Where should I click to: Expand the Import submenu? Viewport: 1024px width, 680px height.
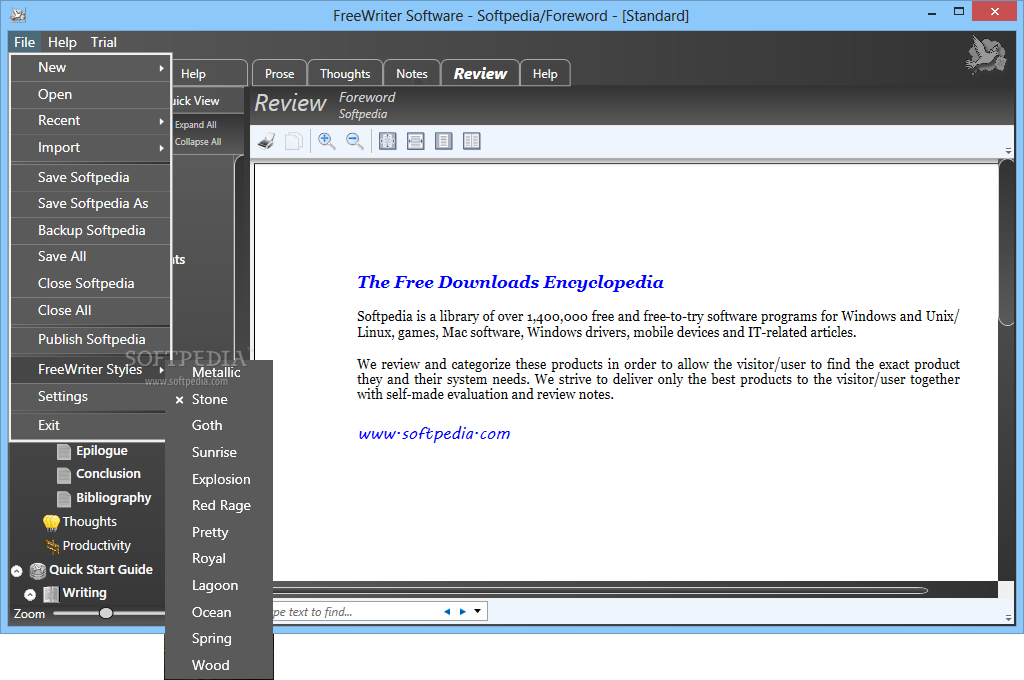pyautogui.click(x=91, y=148)
